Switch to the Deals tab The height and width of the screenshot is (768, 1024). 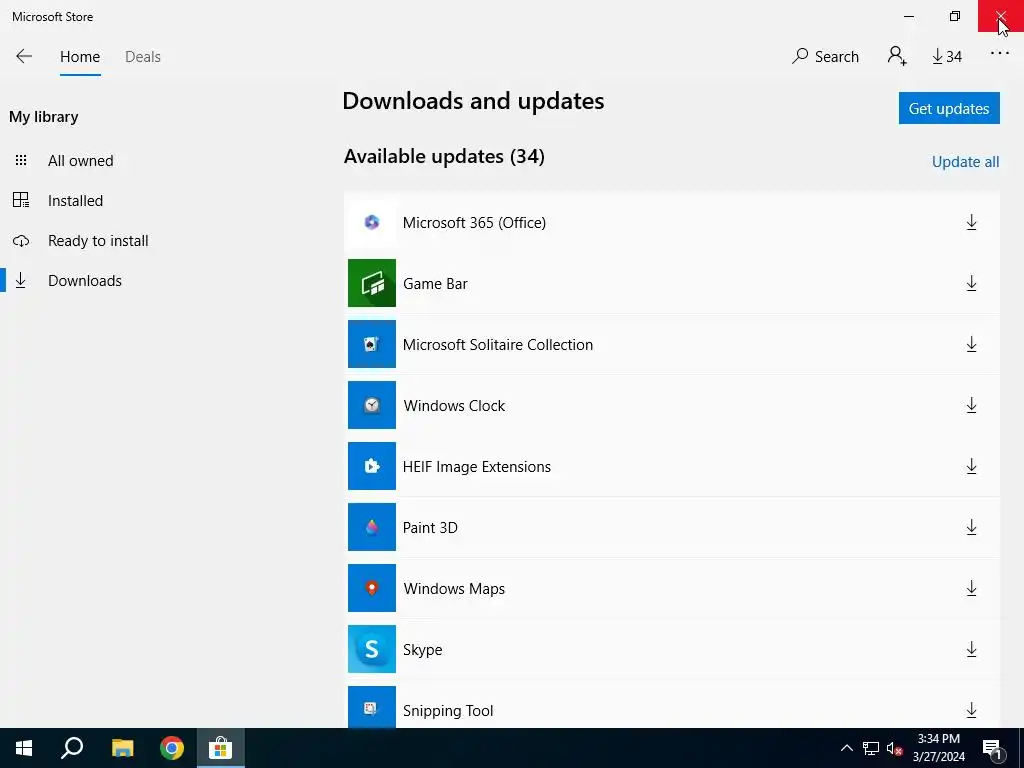(x=142, y=57)
